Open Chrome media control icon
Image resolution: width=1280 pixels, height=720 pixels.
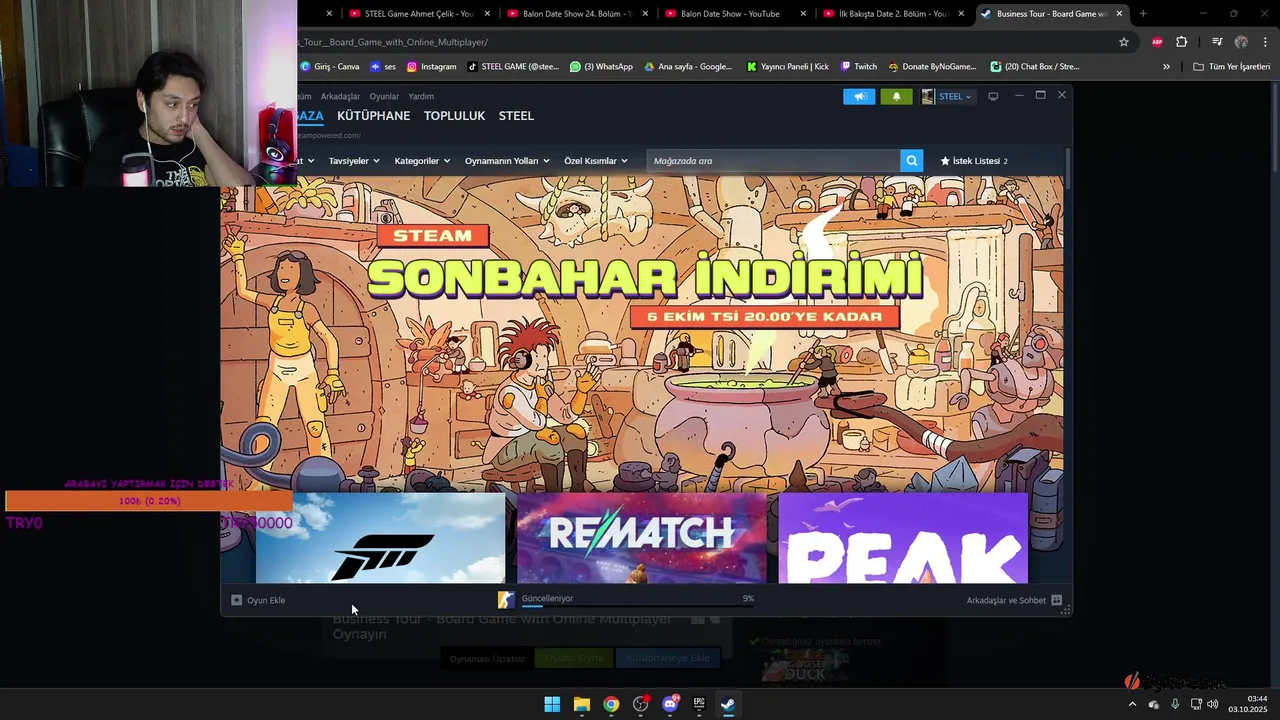(x=1217, y=42)
